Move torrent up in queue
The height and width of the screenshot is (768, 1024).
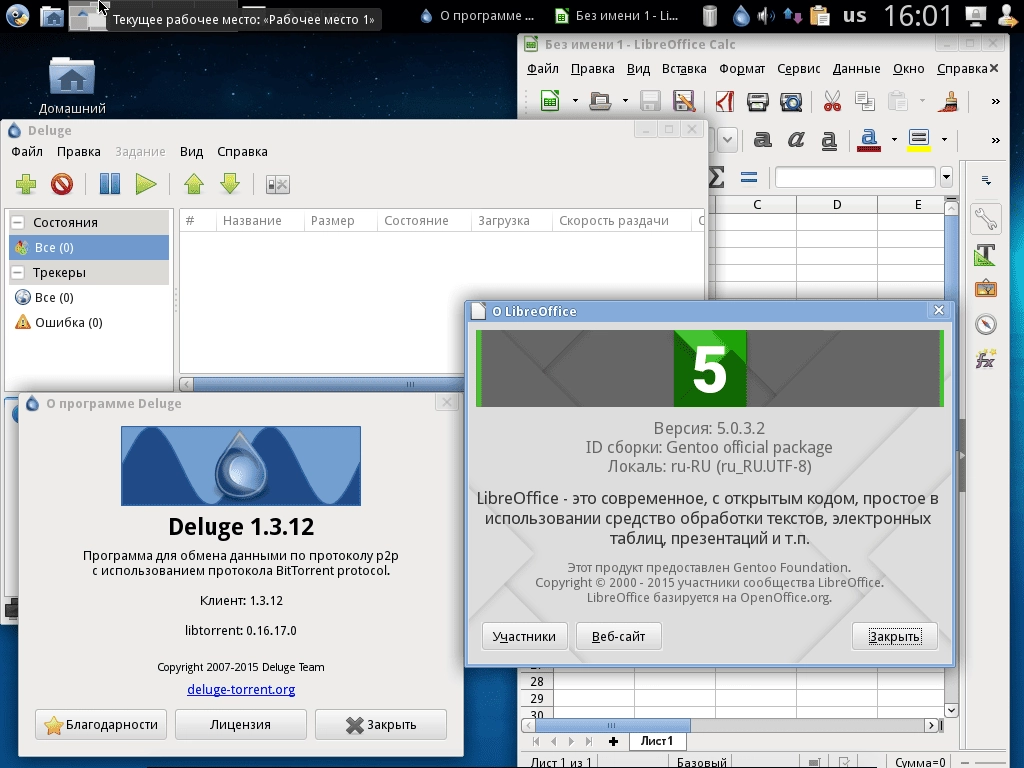tap(194, 184)
